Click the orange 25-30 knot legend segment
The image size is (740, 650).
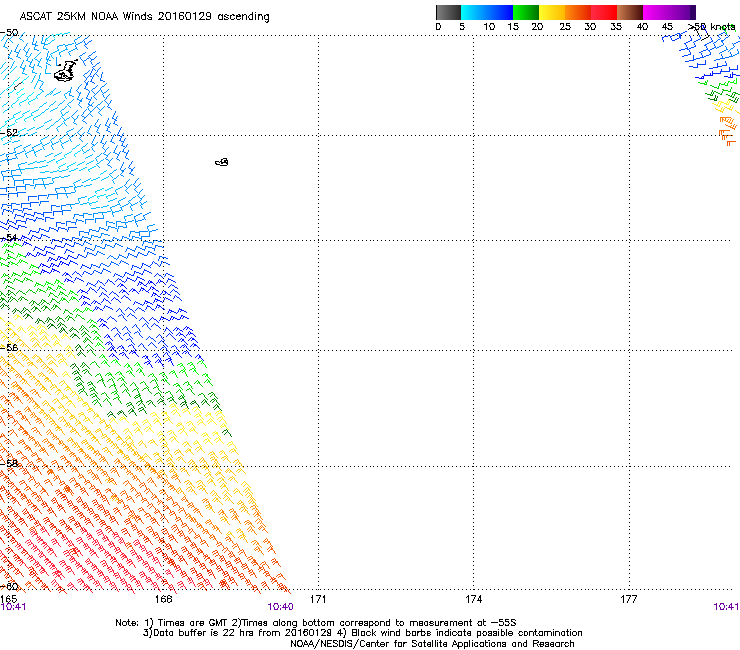(x=578, y=12)
